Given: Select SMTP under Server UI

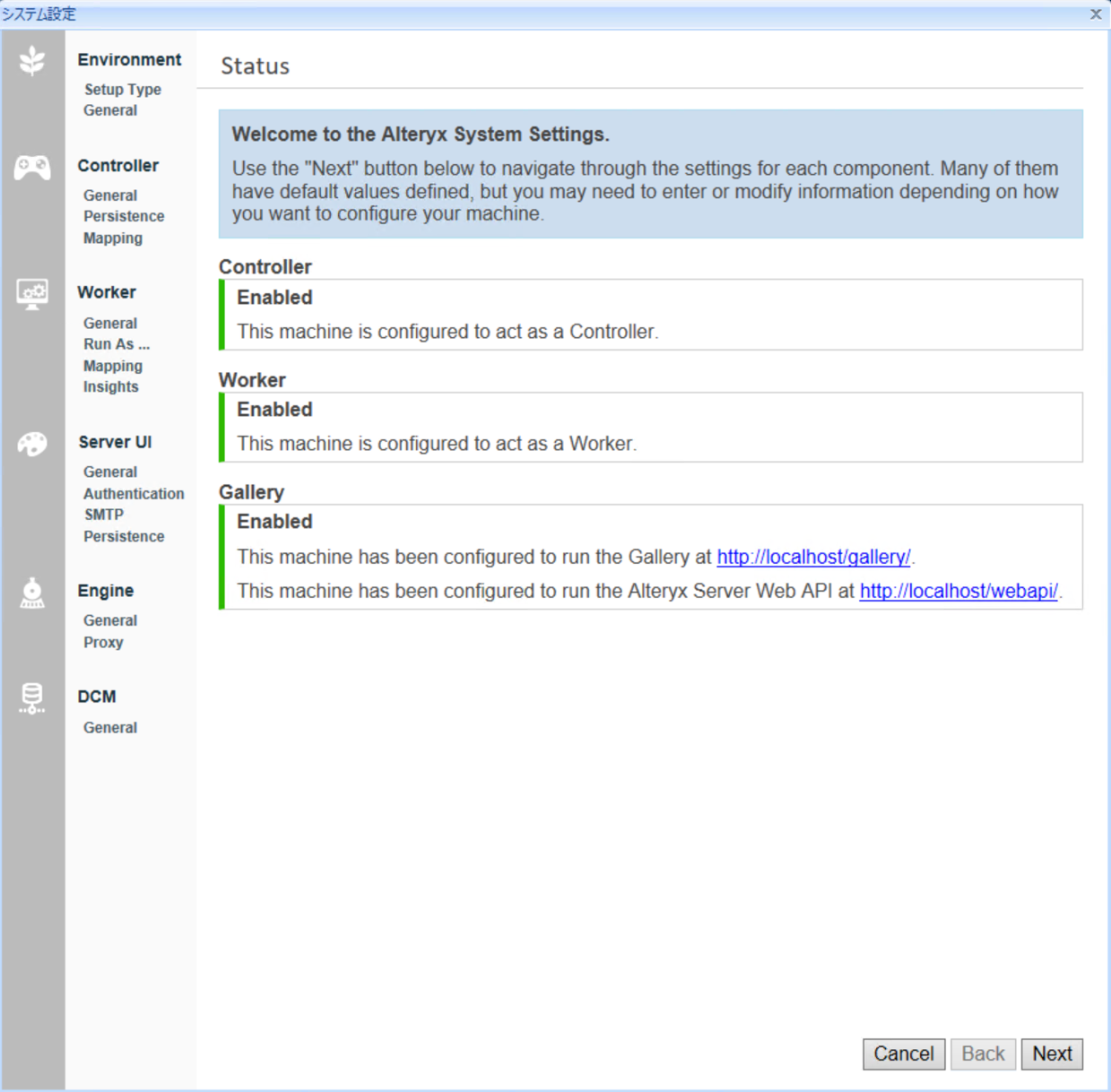Looking at the screenshot, I should [x=104, y=514].
